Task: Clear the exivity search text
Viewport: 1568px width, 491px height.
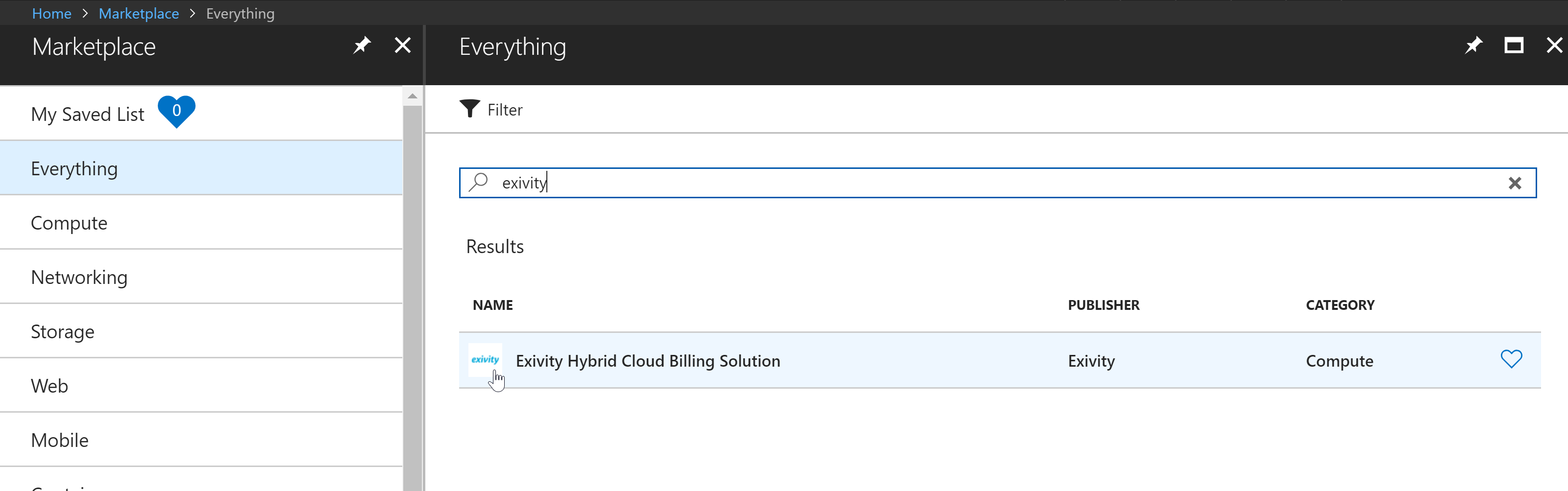Action: click(x=1515, y=183)
